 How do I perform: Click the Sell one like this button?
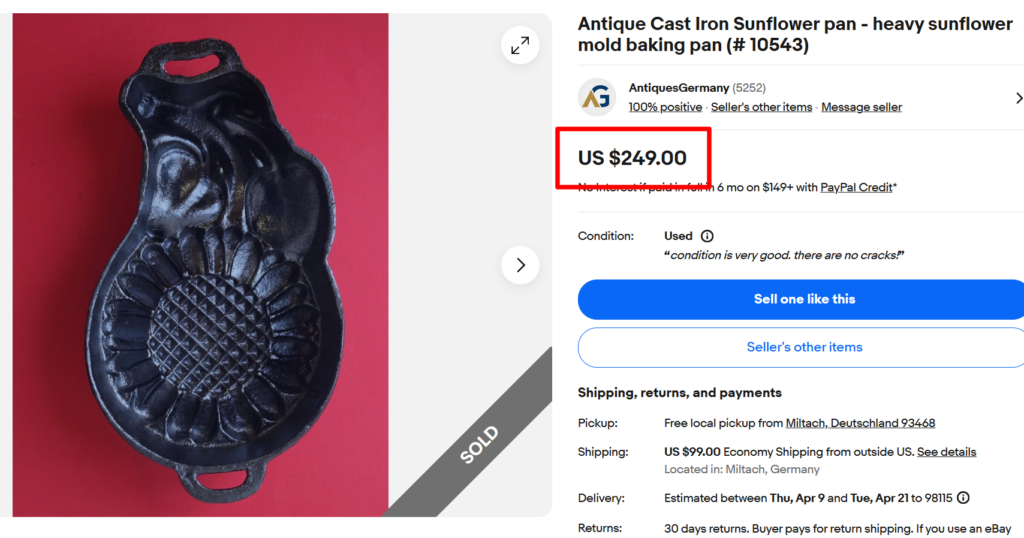point(803,299)
